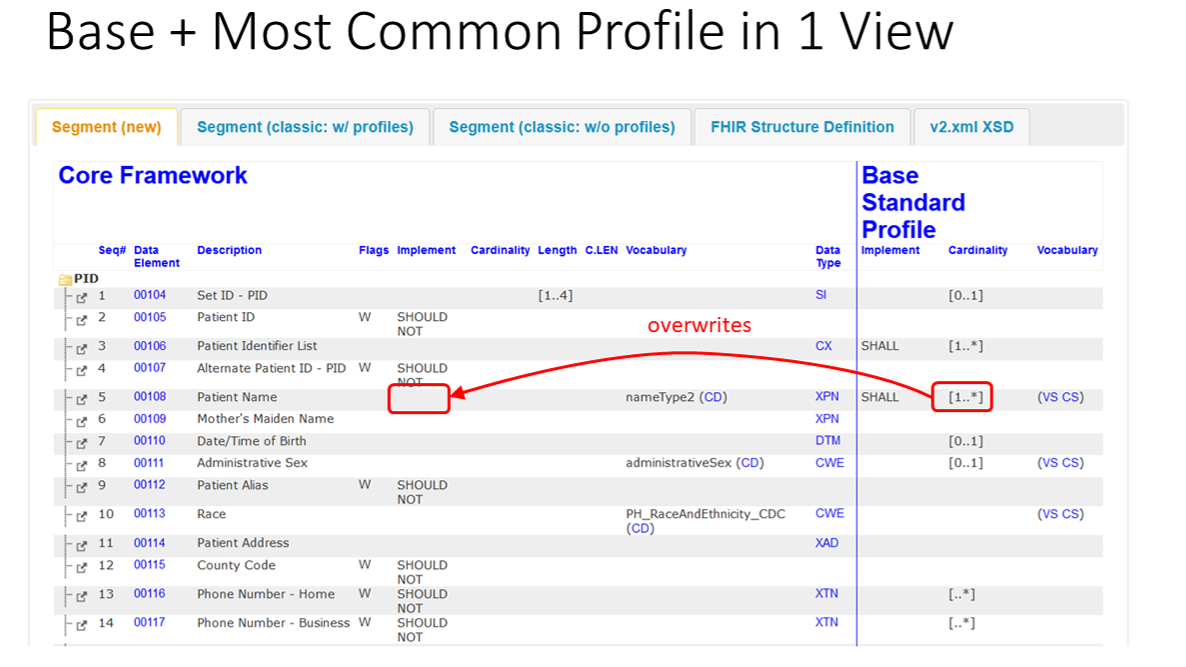
Task: Open FHIR Structure Definition tab
Action: [802, 127]
